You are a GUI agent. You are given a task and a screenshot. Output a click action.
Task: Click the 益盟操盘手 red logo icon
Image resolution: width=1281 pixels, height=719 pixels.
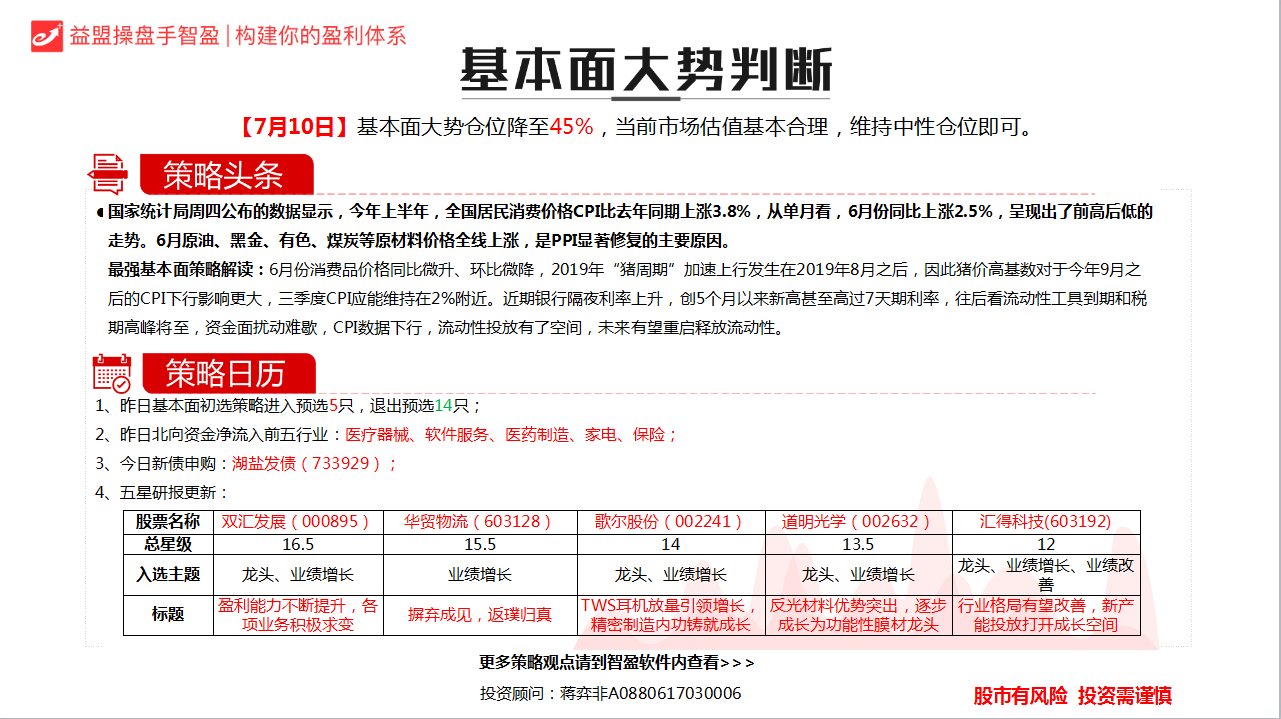click(x=47, y=35)
